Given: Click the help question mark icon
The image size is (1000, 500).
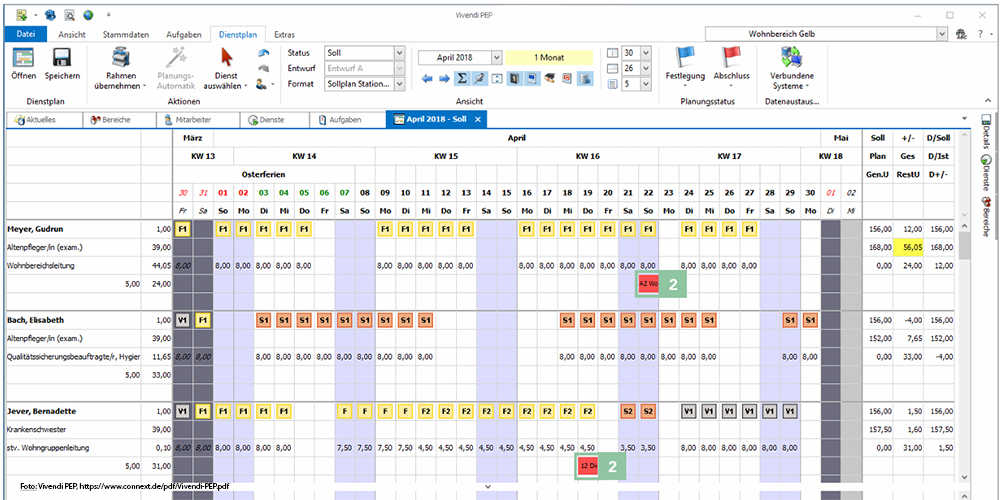Looking at the screenshot, I should [980, 34].
